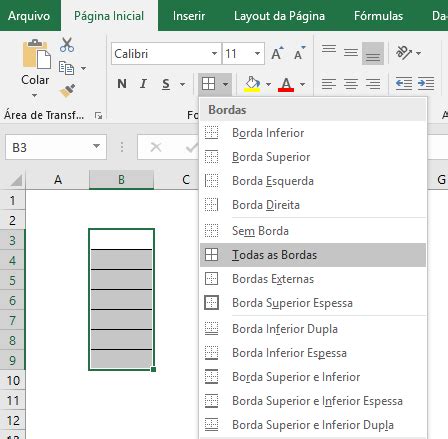Click the select all corner triangle

pyautogui.click(x=16, y=180)
